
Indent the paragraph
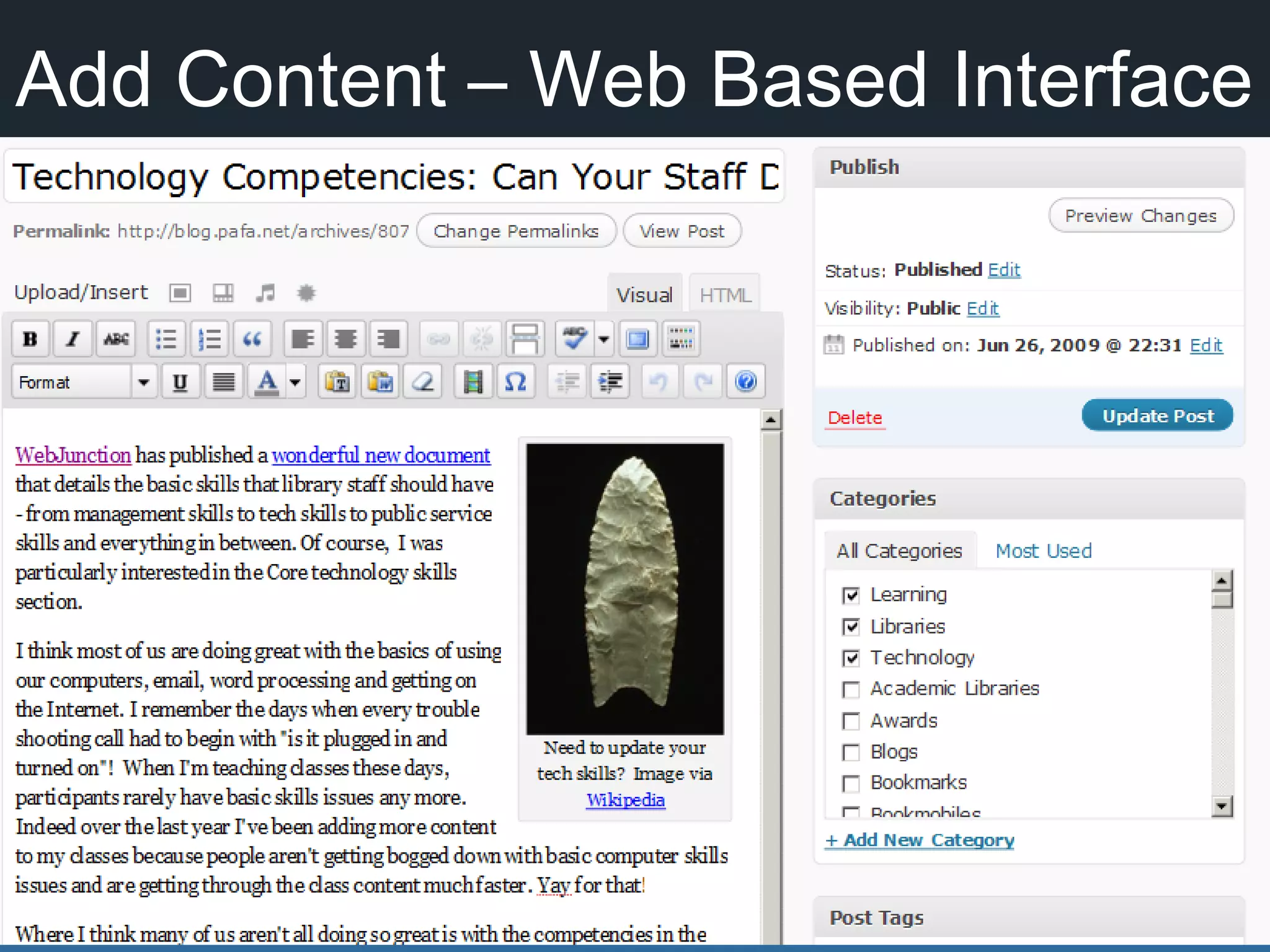[x=610, y=382]
